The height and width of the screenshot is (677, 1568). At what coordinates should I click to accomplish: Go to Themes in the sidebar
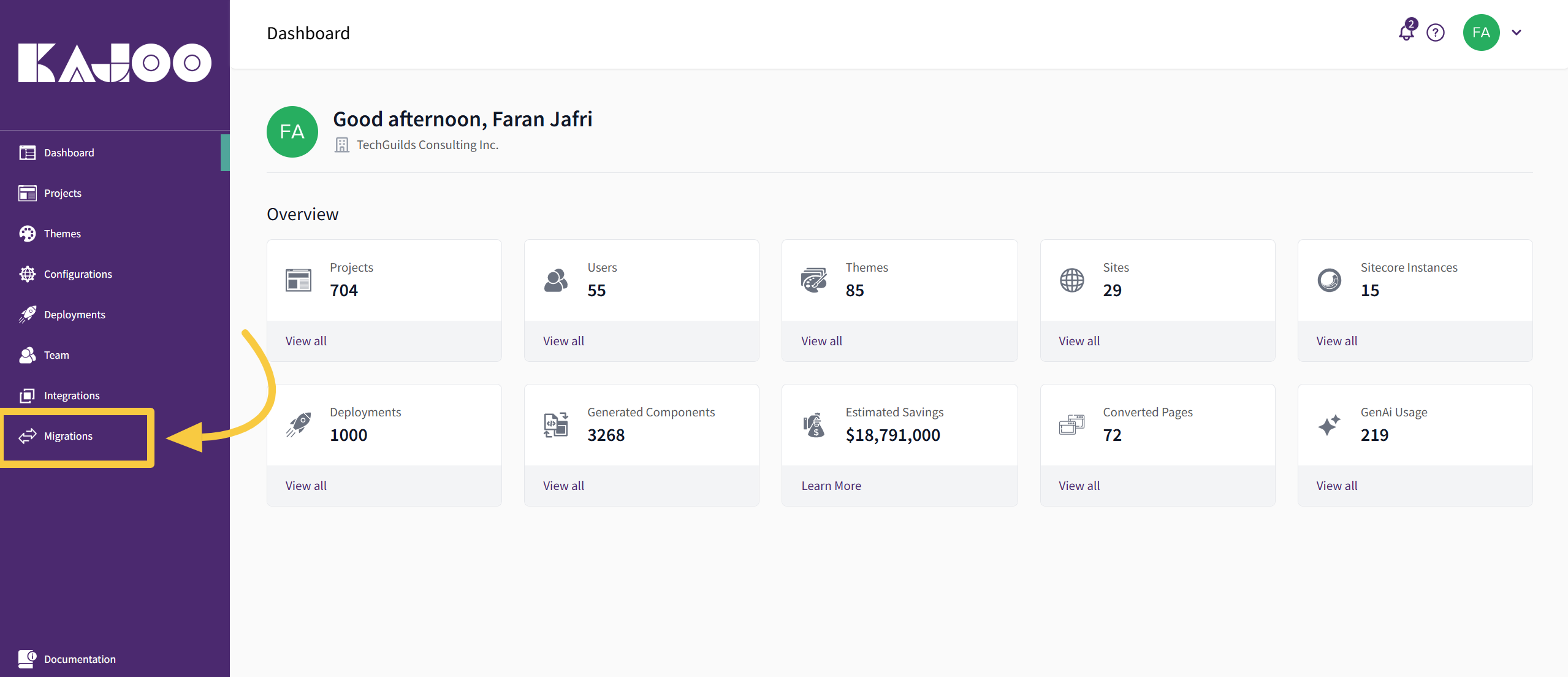62,234
